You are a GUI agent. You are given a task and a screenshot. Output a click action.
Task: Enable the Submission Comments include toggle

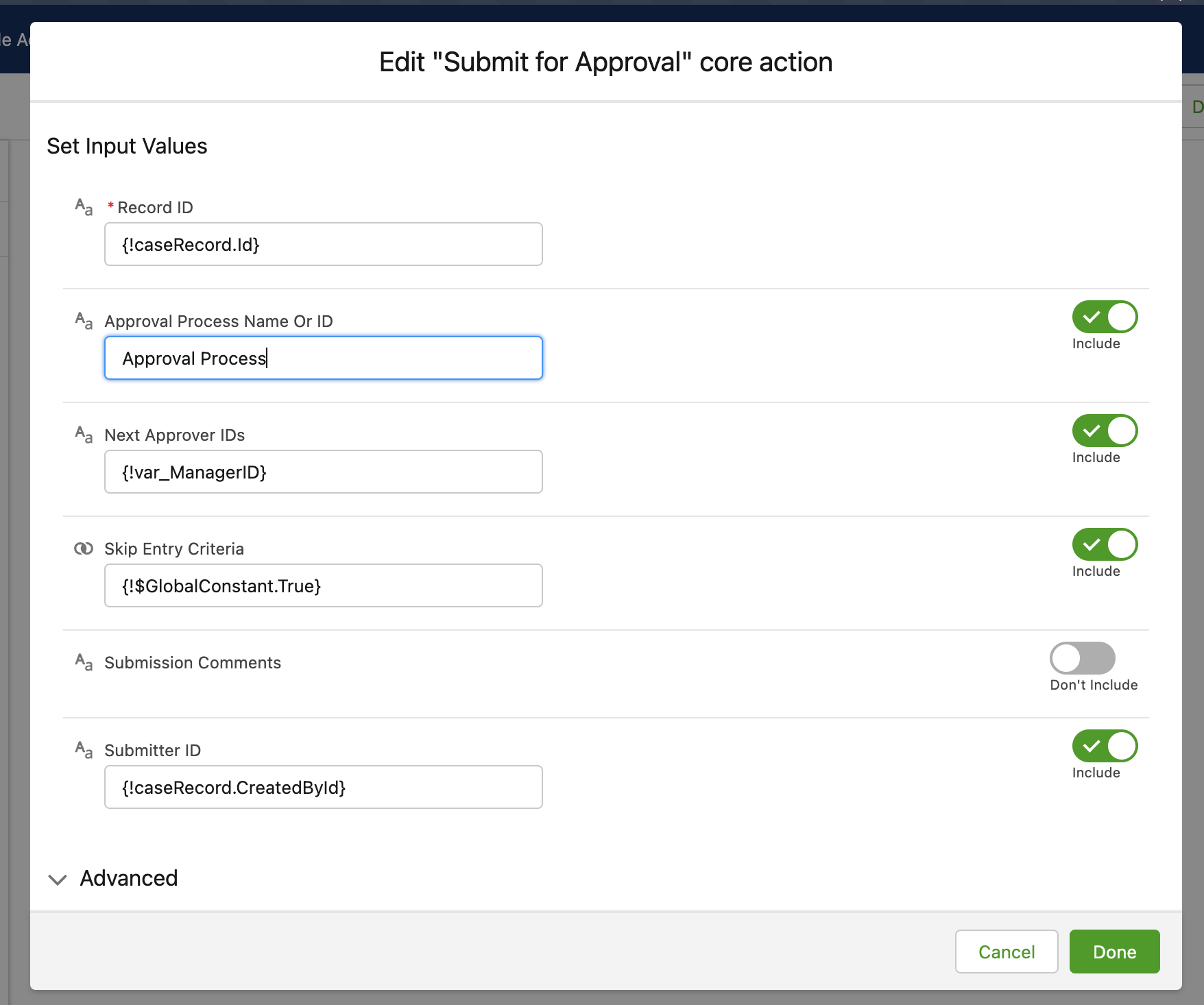1082,659
